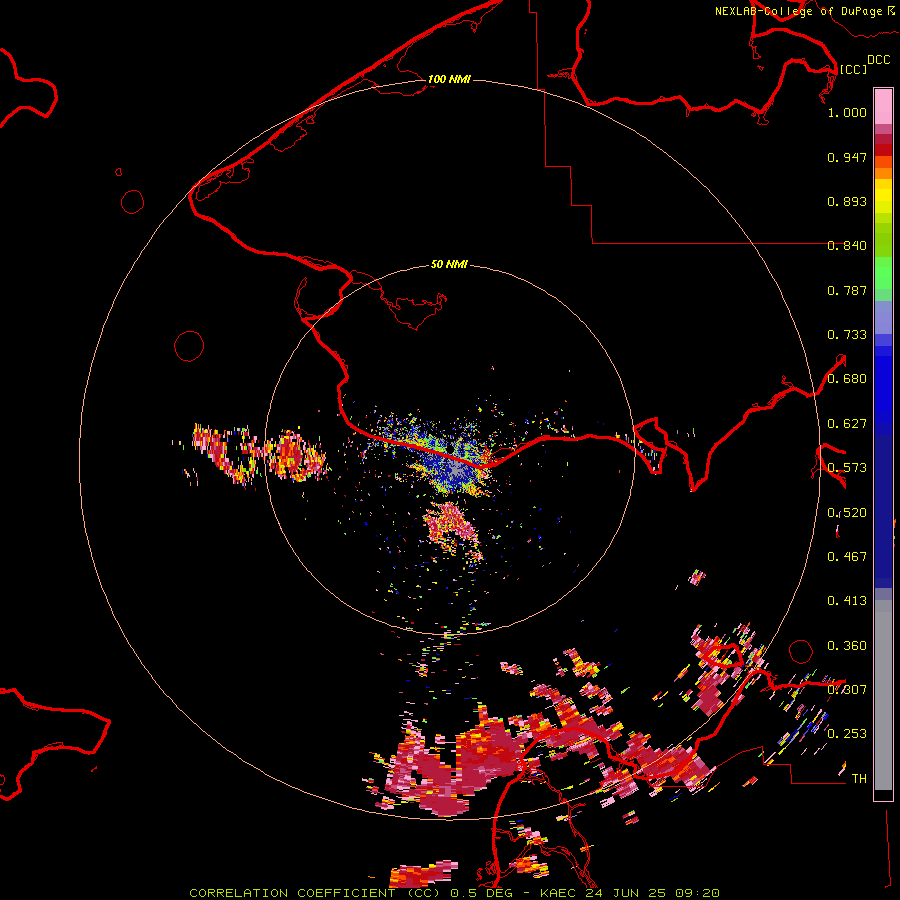Screen dimensions: 900x900
Task: Click the 0.360 scale label
Action: click(x=847, y=646)
